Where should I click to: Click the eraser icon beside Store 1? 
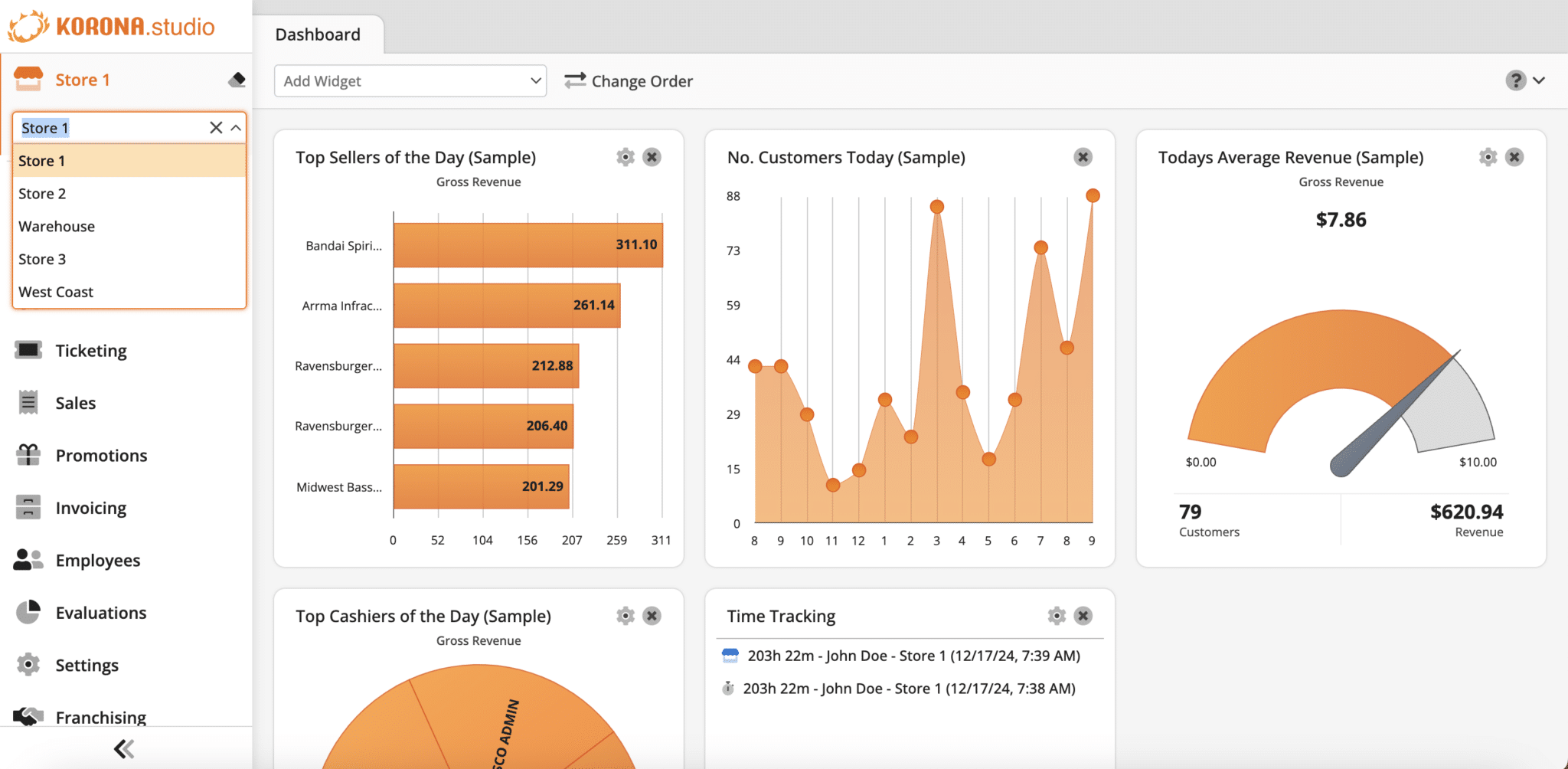(236, 79)
